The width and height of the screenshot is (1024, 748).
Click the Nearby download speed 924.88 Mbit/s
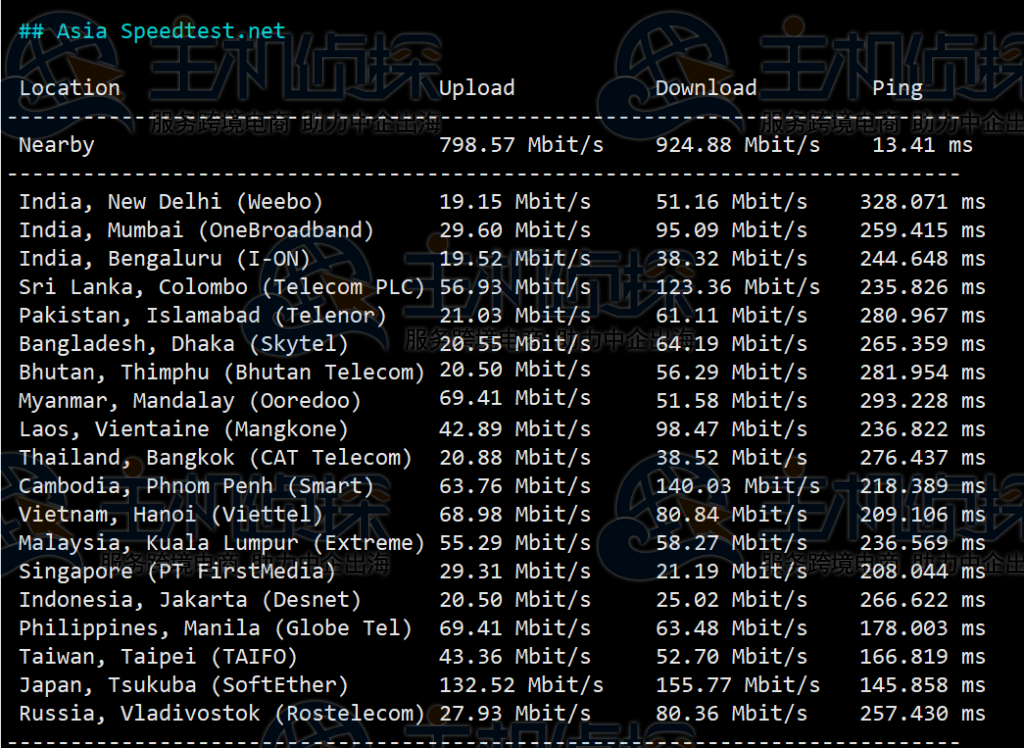737,145
